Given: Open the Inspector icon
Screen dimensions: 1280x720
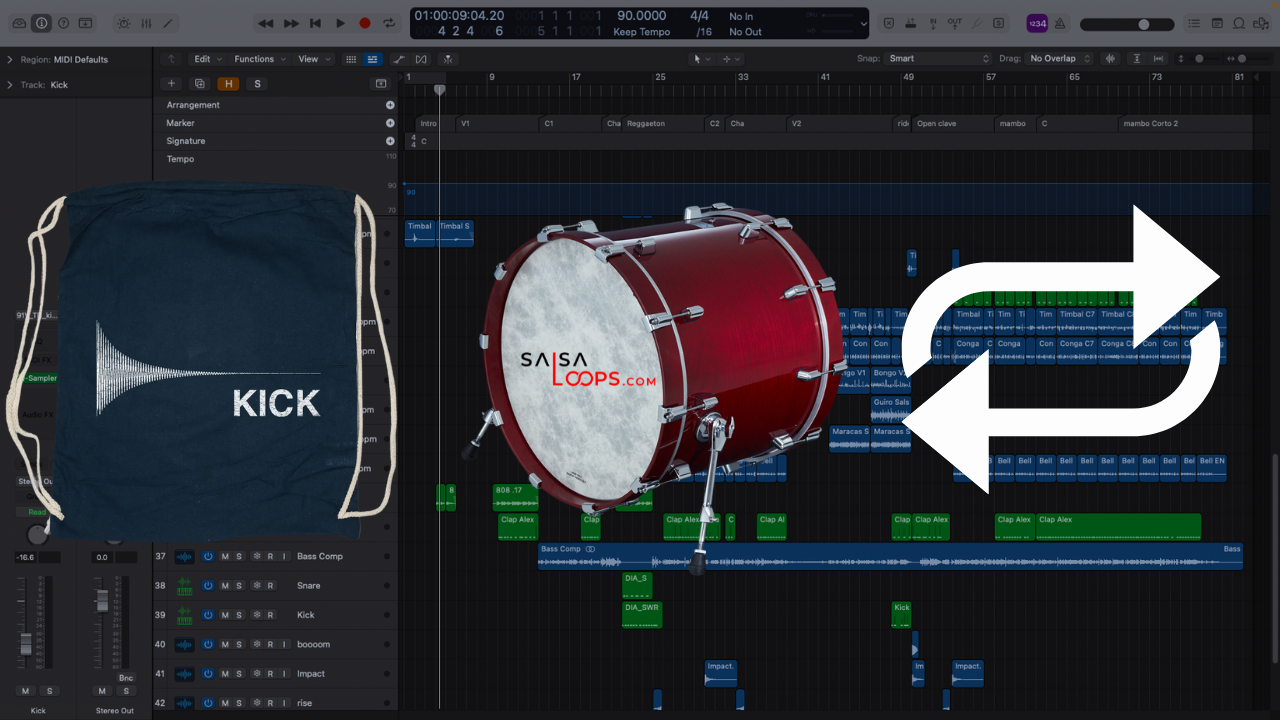Looking at the screenshot, I should tap(42, 22).
